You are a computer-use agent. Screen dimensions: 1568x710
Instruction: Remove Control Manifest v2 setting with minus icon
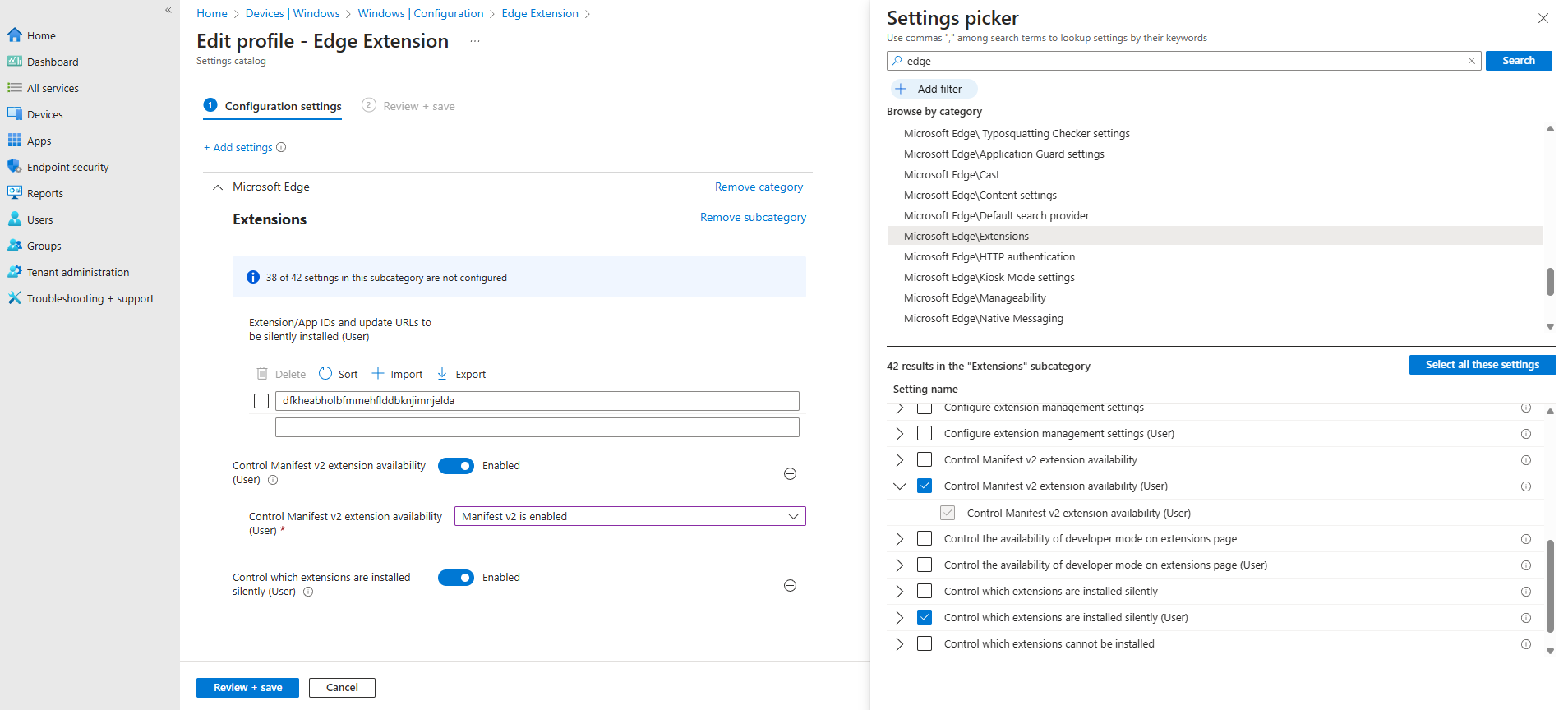point(790,473)
